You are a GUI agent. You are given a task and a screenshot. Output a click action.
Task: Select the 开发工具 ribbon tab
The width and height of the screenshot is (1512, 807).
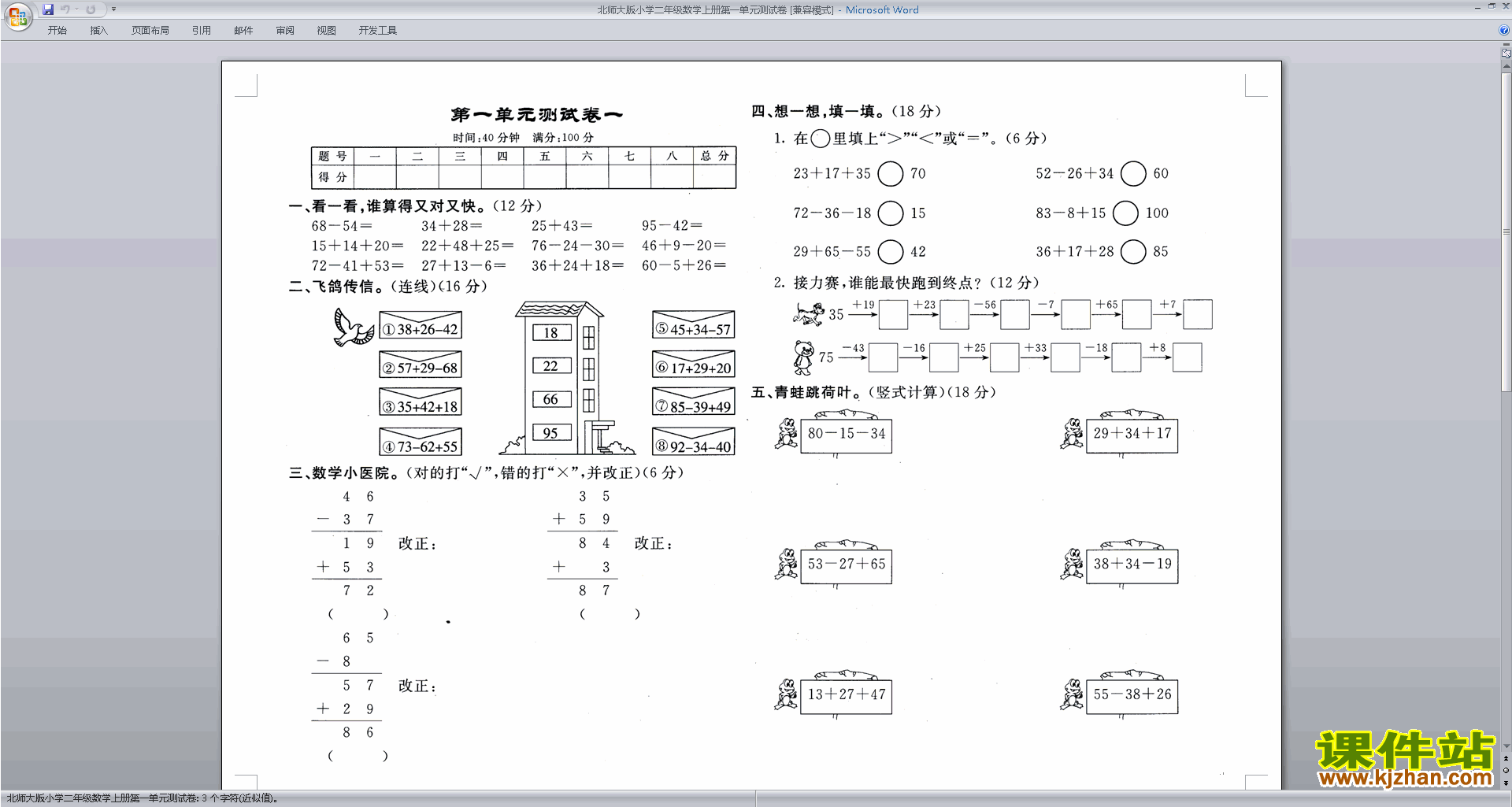point(378,31)
